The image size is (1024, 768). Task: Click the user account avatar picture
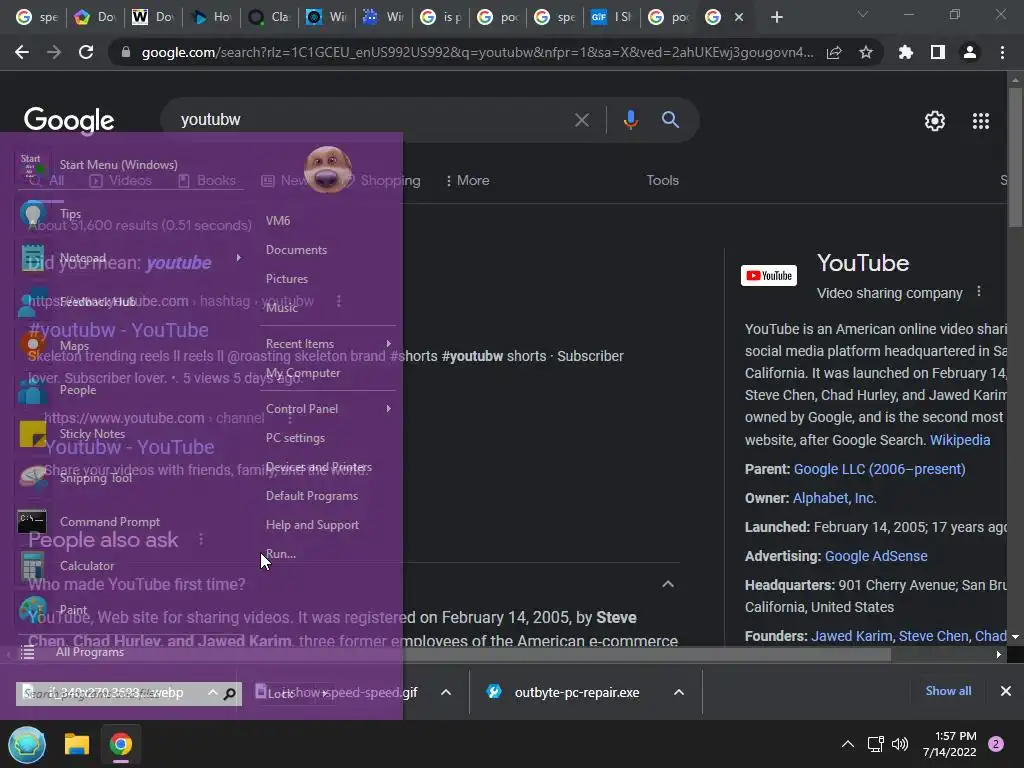click(328, 169)
